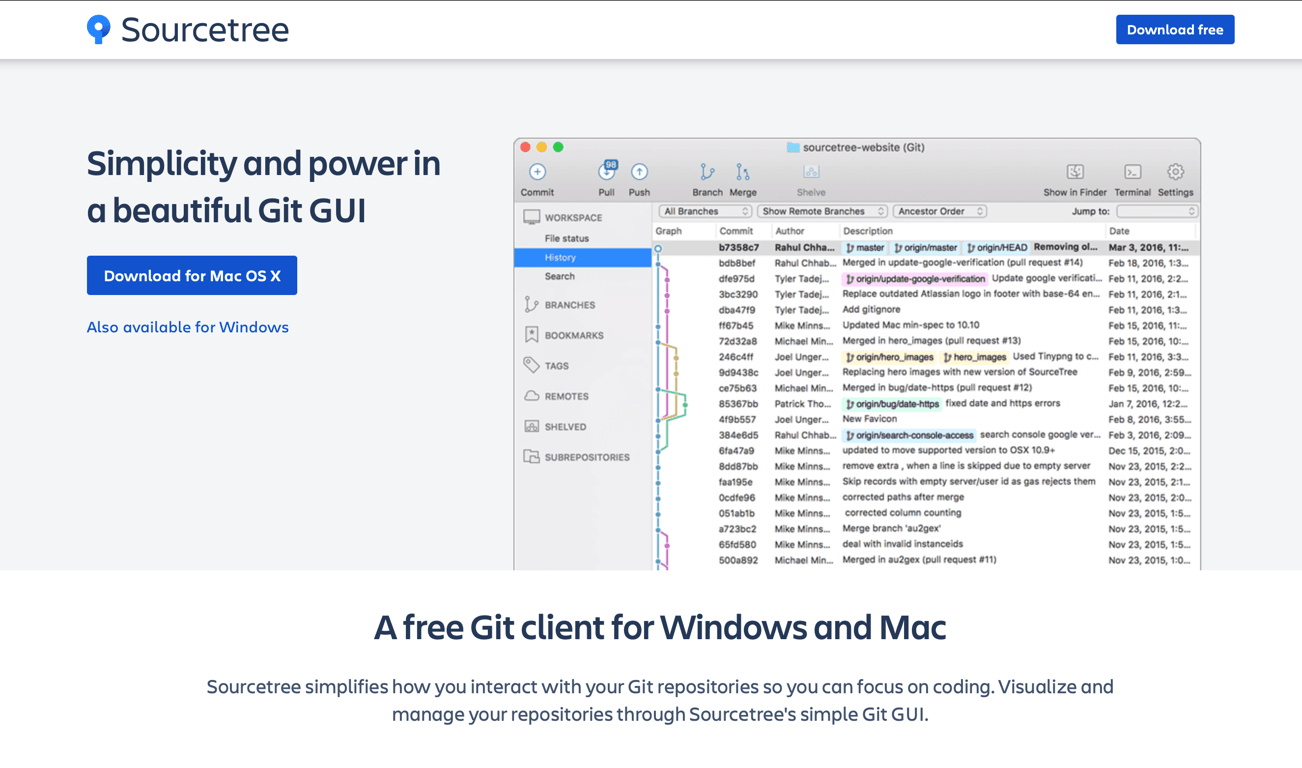Expand the BOOKMARKS section label
1302x768 pixels.
[574, 335]
